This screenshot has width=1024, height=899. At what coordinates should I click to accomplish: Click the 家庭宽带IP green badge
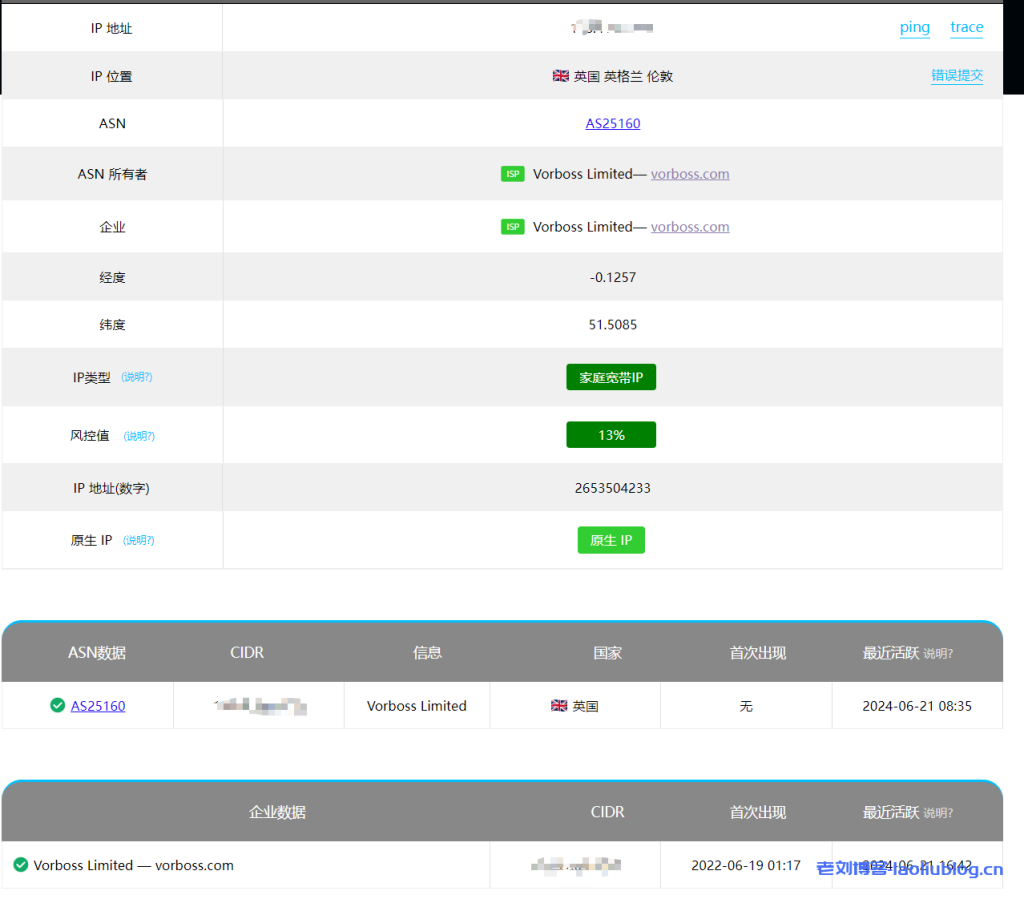pos(611,377)
